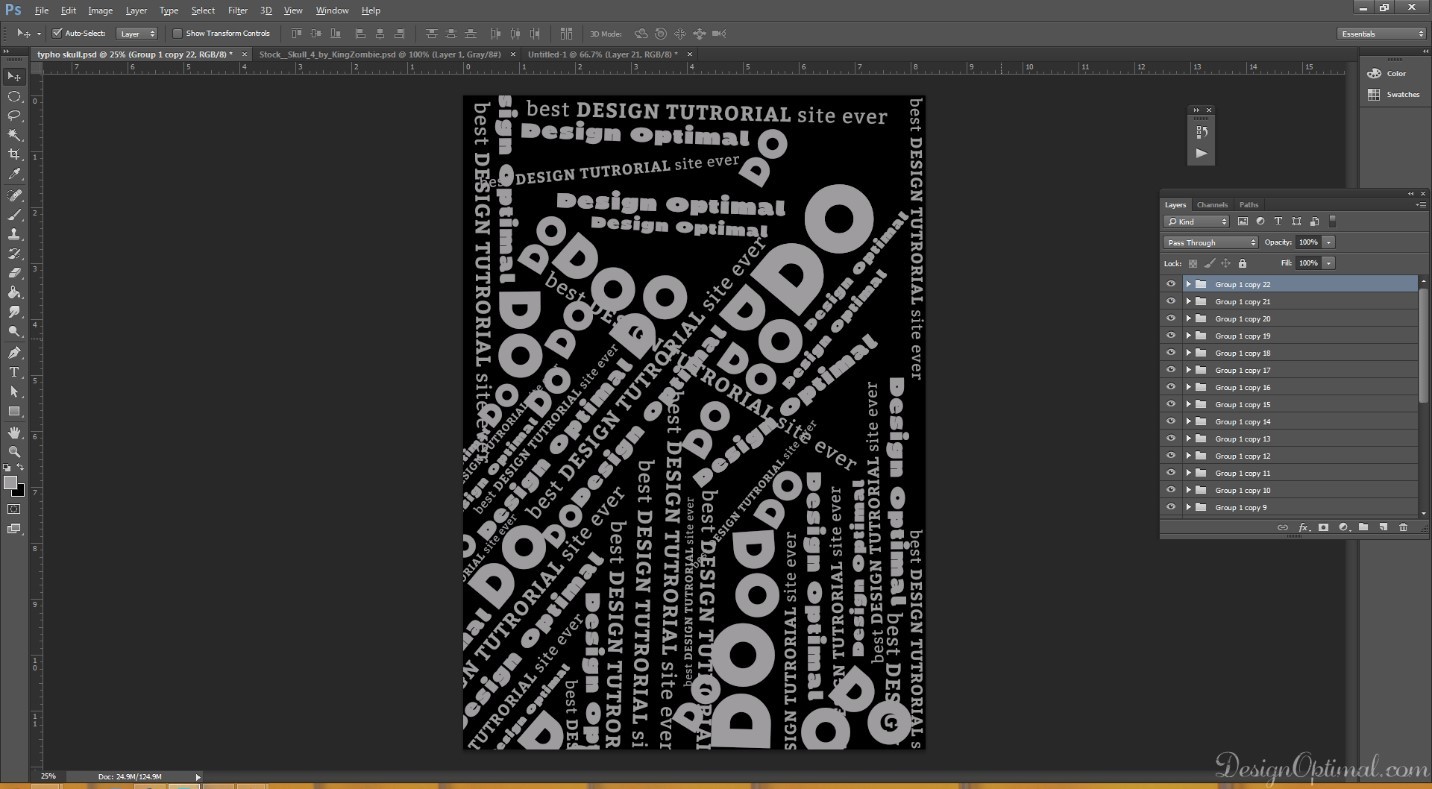Select the Healing Brush tool

[x=14, y=195]
